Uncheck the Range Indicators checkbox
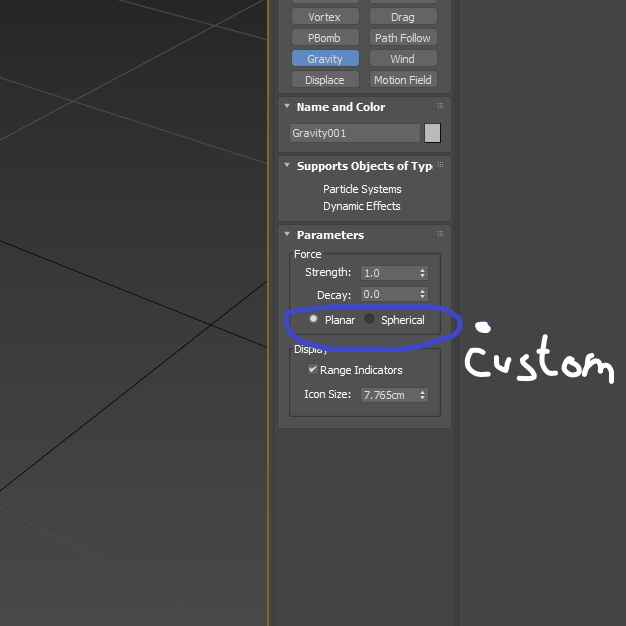 313,369
